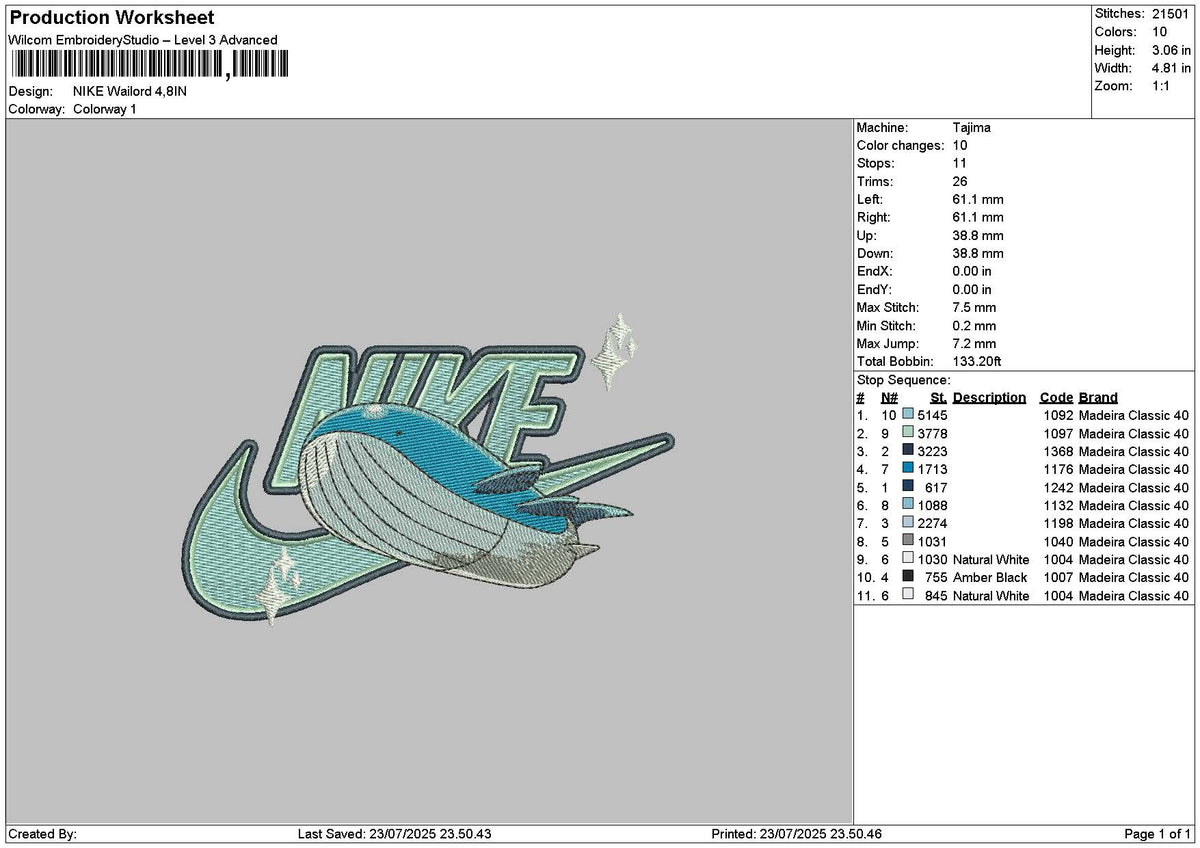Click thread code 1007

coord(1059,578)
